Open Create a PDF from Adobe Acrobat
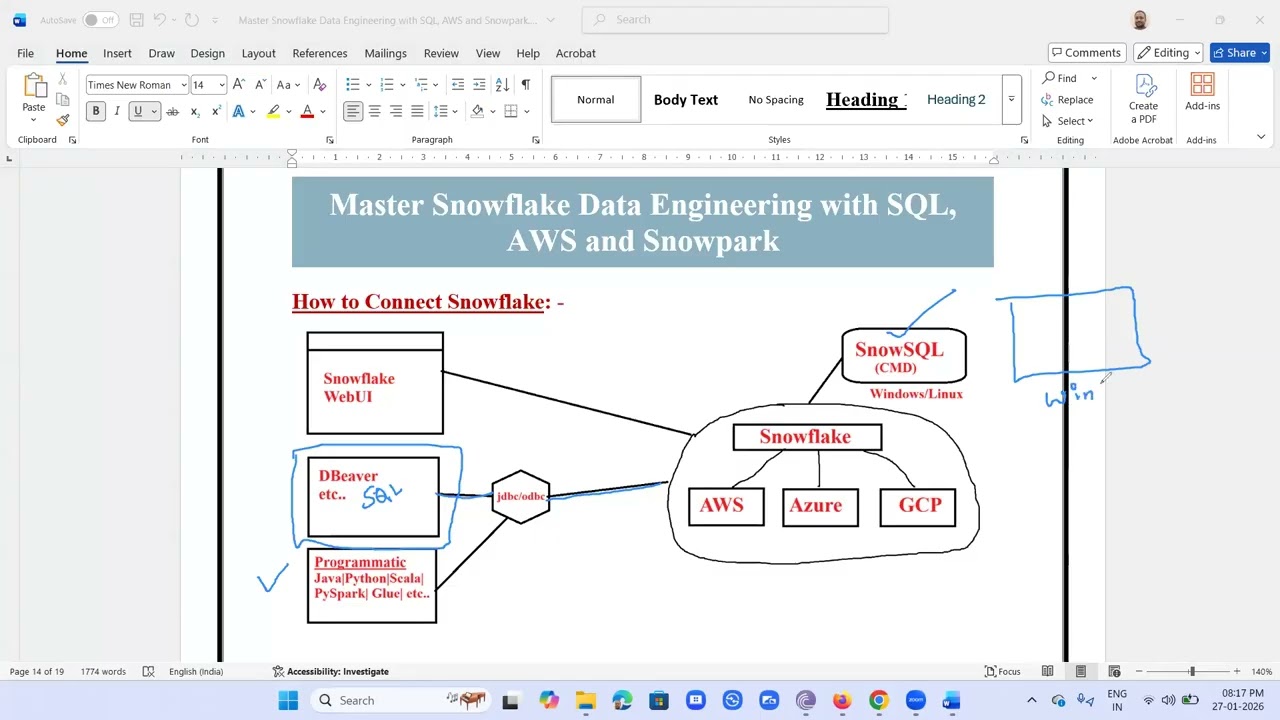Screen dimensions: 1280x720 coord(1143,98)
